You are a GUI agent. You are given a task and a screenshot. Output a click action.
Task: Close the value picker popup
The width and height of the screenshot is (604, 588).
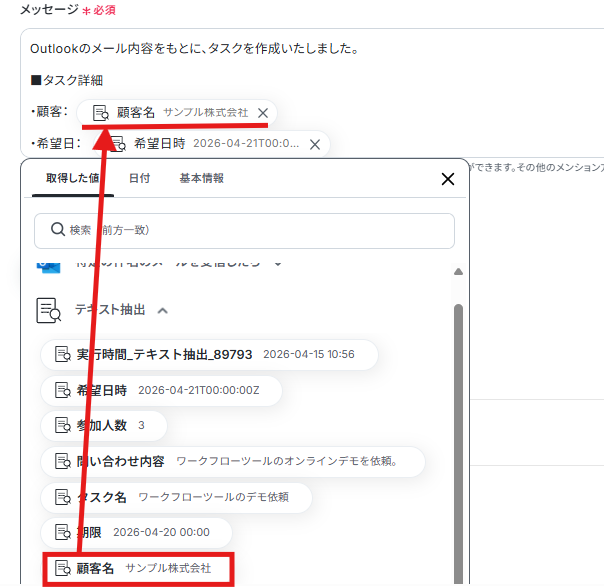tap(448, 179)
